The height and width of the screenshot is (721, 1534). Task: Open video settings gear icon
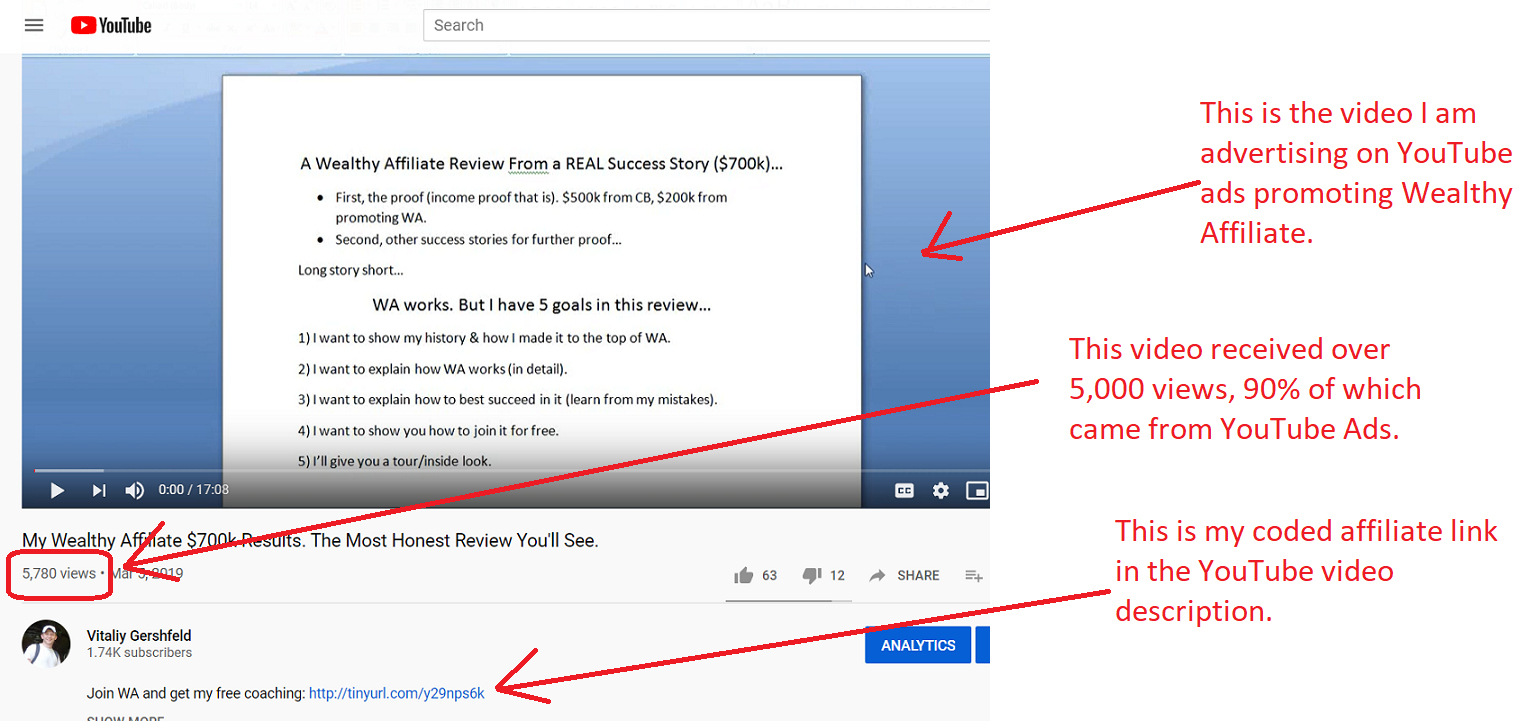[941, 490]
